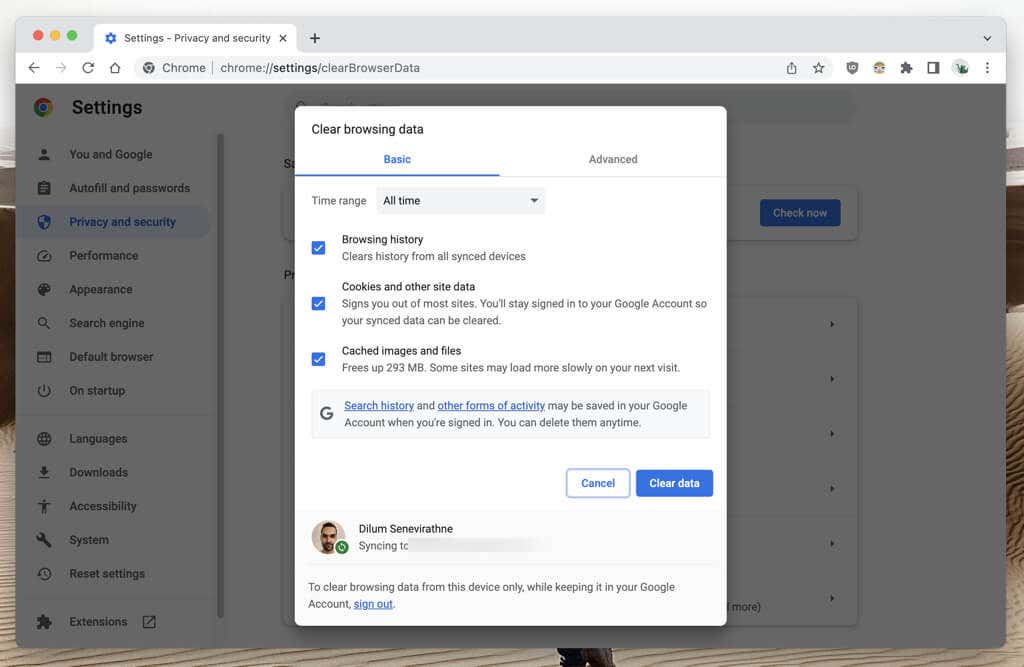Bookmark this page using the star icon
This screenshot has width=1024, height=667.
819,67
